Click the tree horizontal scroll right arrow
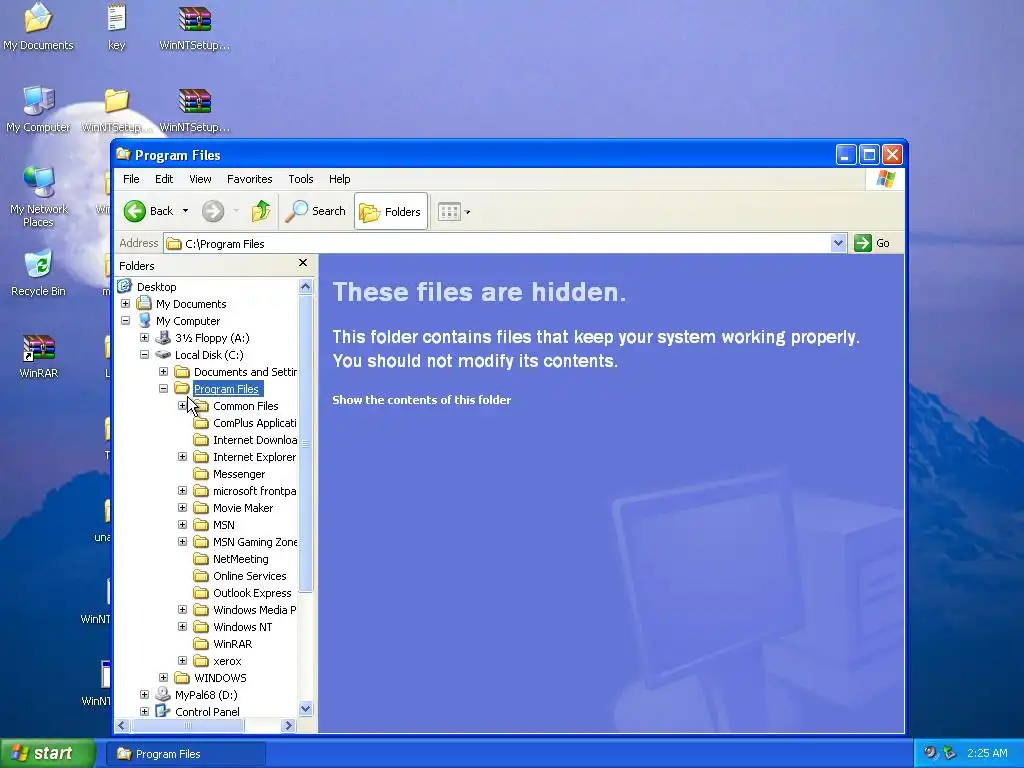Screen dimensions: 1024x768 289,726
